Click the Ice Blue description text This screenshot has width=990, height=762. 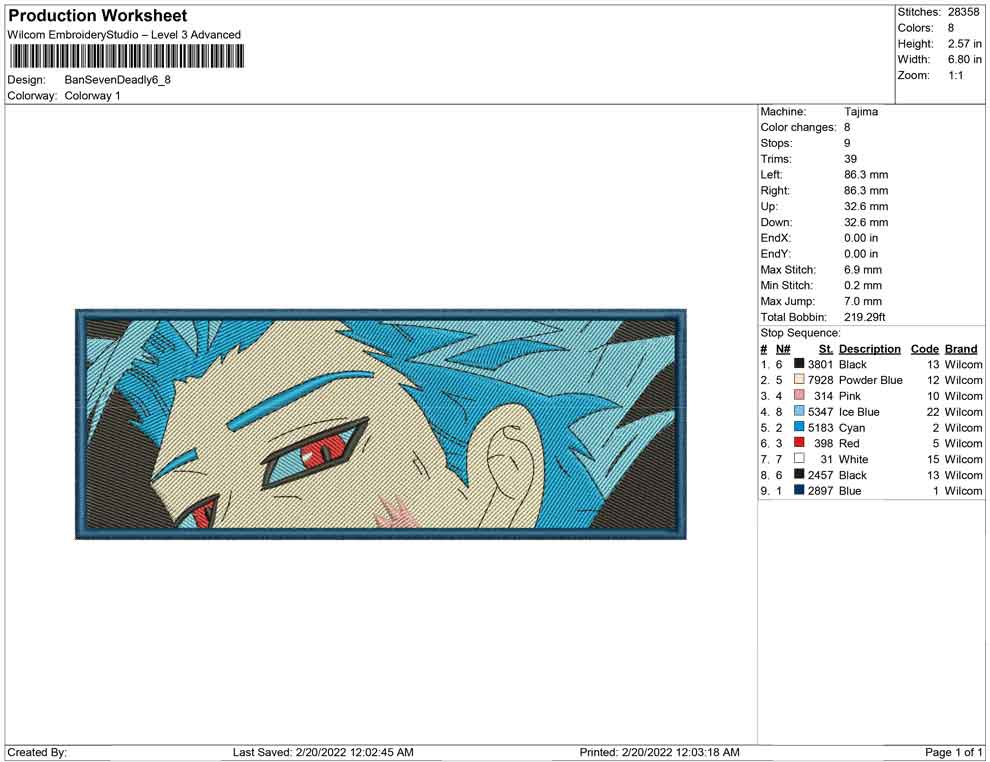point(859,412)
